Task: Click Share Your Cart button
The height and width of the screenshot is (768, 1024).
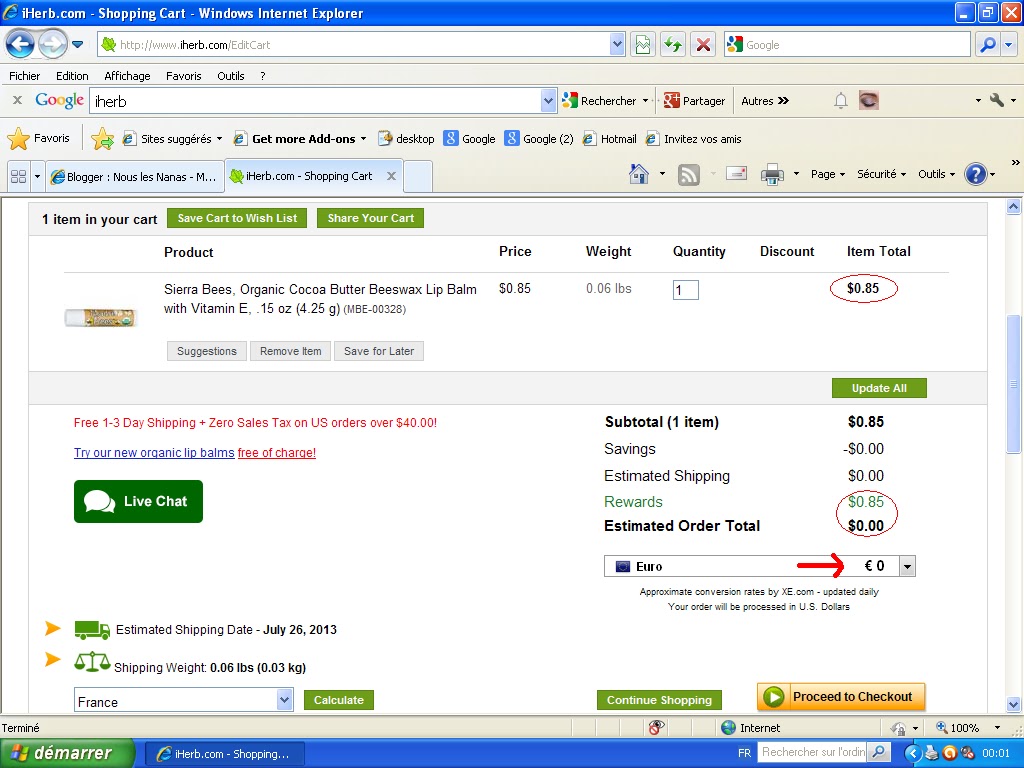Action: pos(370,218)
